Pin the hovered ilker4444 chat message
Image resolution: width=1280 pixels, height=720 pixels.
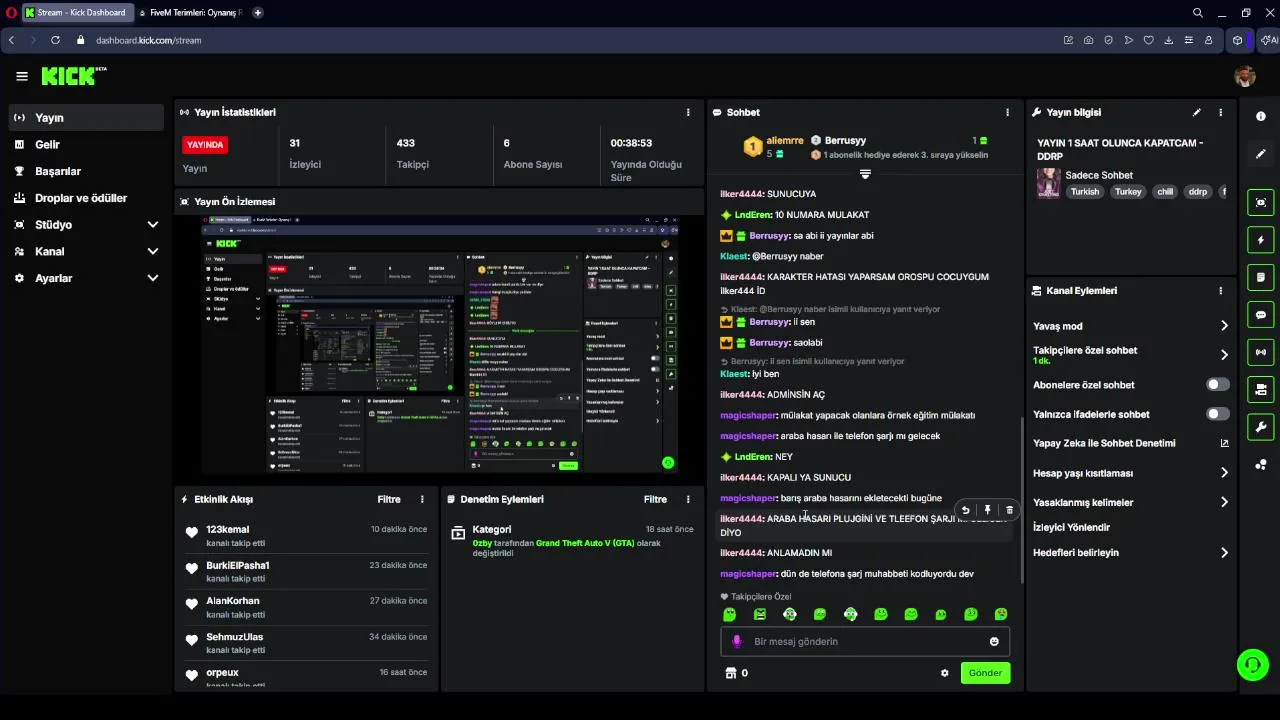coord(987,510)
